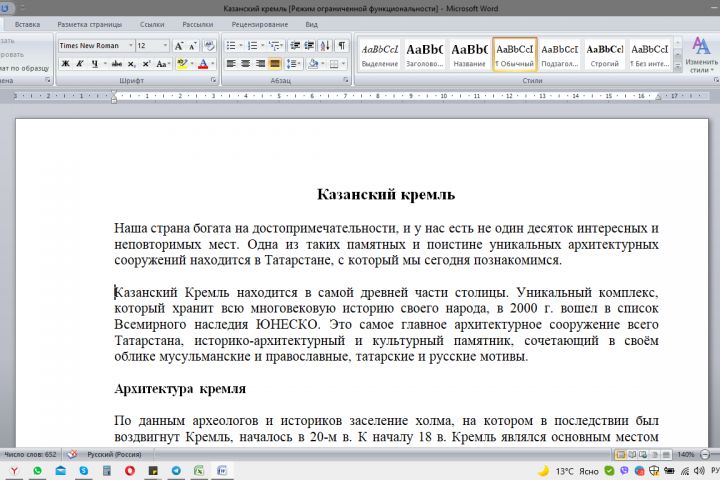
Task: Increase the paragraph indent
Action: 309,45
